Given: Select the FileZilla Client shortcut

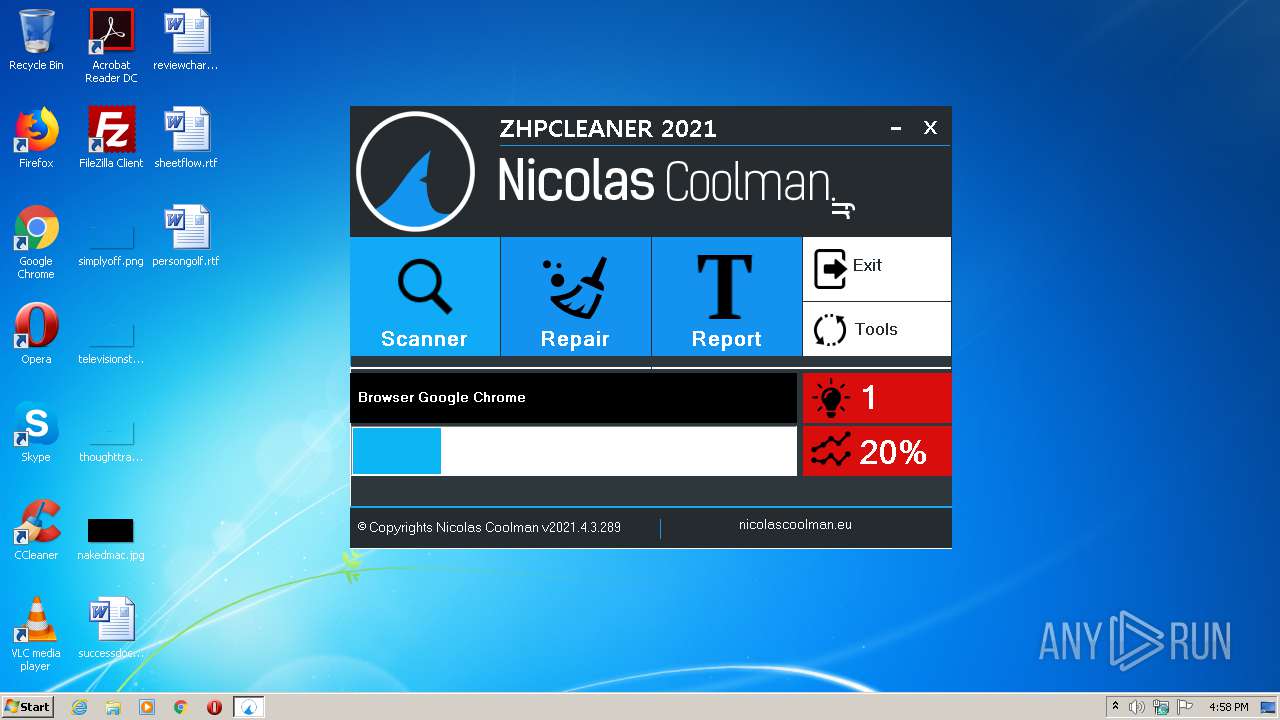Looking at the screenshot, I should coord(111,138).
